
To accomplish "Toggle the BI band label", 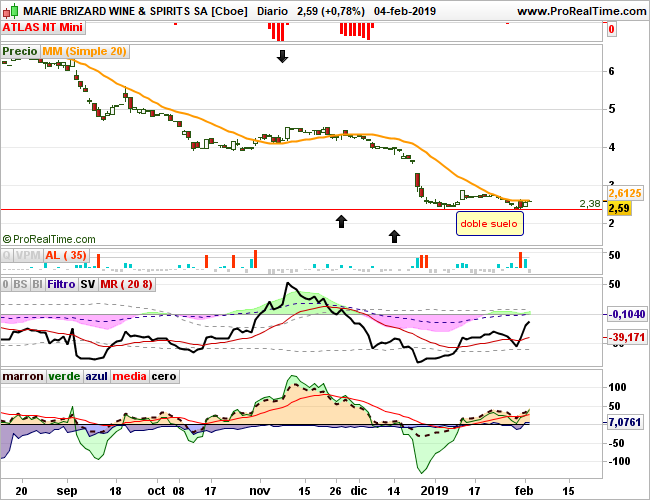I will [38, 284].
